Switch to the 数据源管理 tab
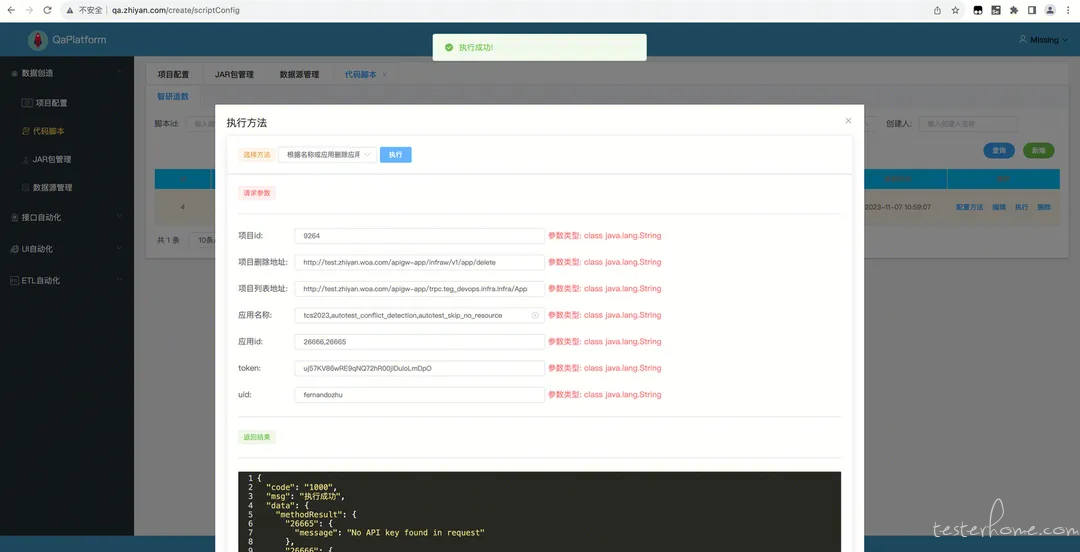 (299, 74)
